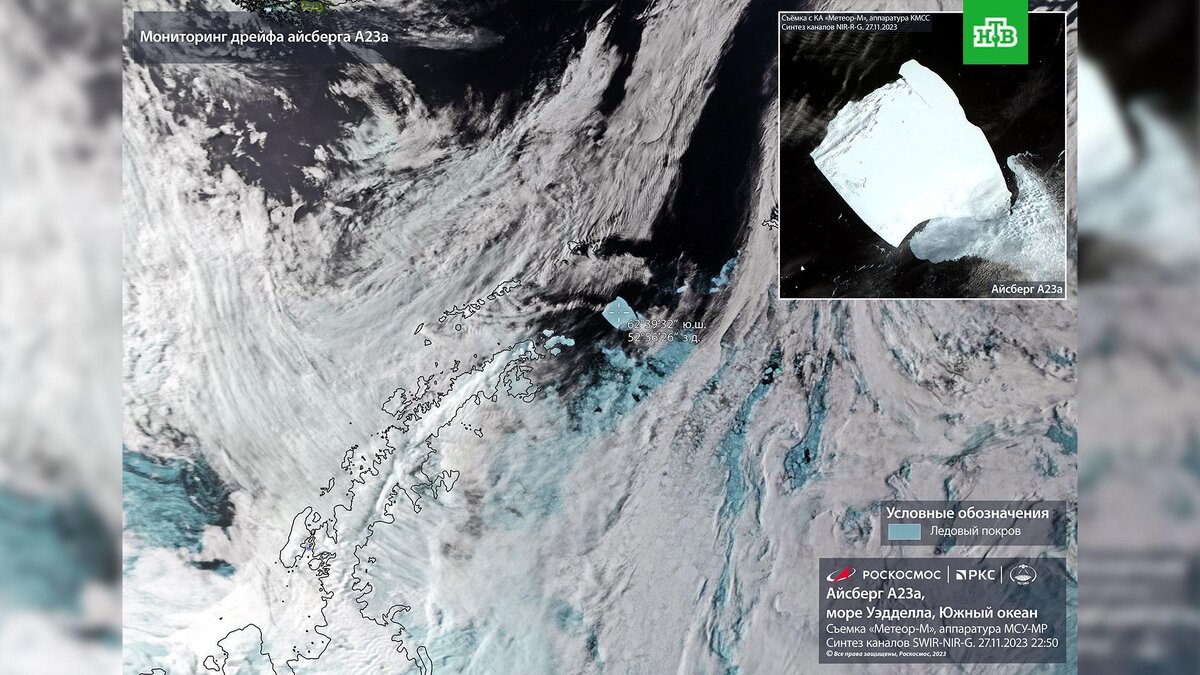1200x675 pixels.
Task: Click the inset caption 'Съёмка с КА «Метеор-М», аппаратура КМСС'
Action: (856, 18)
